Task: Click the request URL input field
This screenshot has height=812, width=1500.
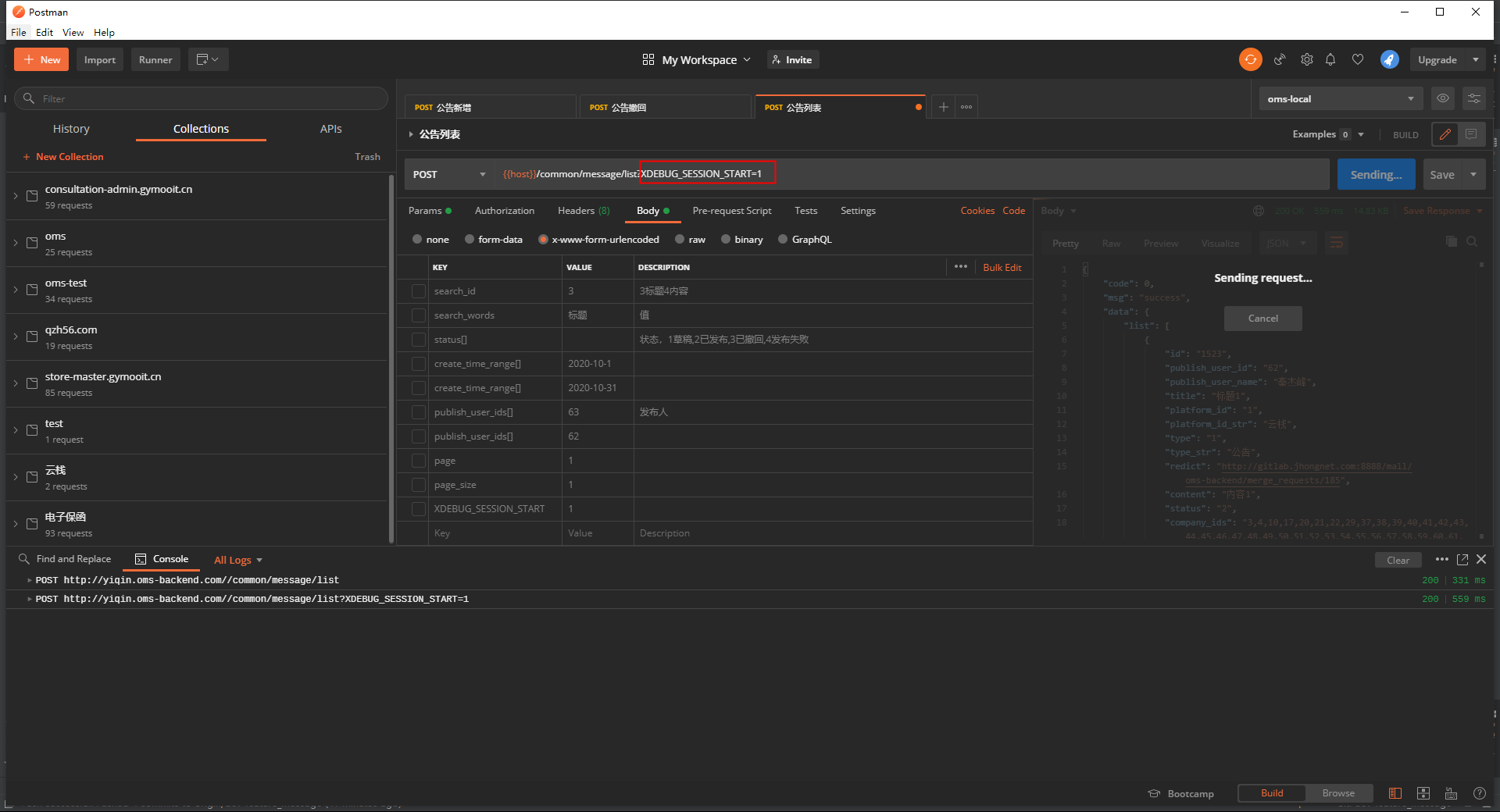Action: coord(912,174)
